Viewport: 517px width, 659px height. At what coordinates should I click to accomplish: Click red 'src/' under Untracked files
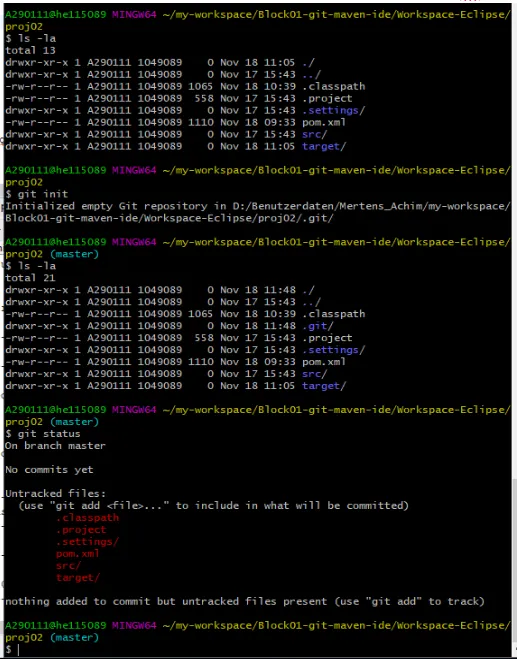[x=68, y=565]
